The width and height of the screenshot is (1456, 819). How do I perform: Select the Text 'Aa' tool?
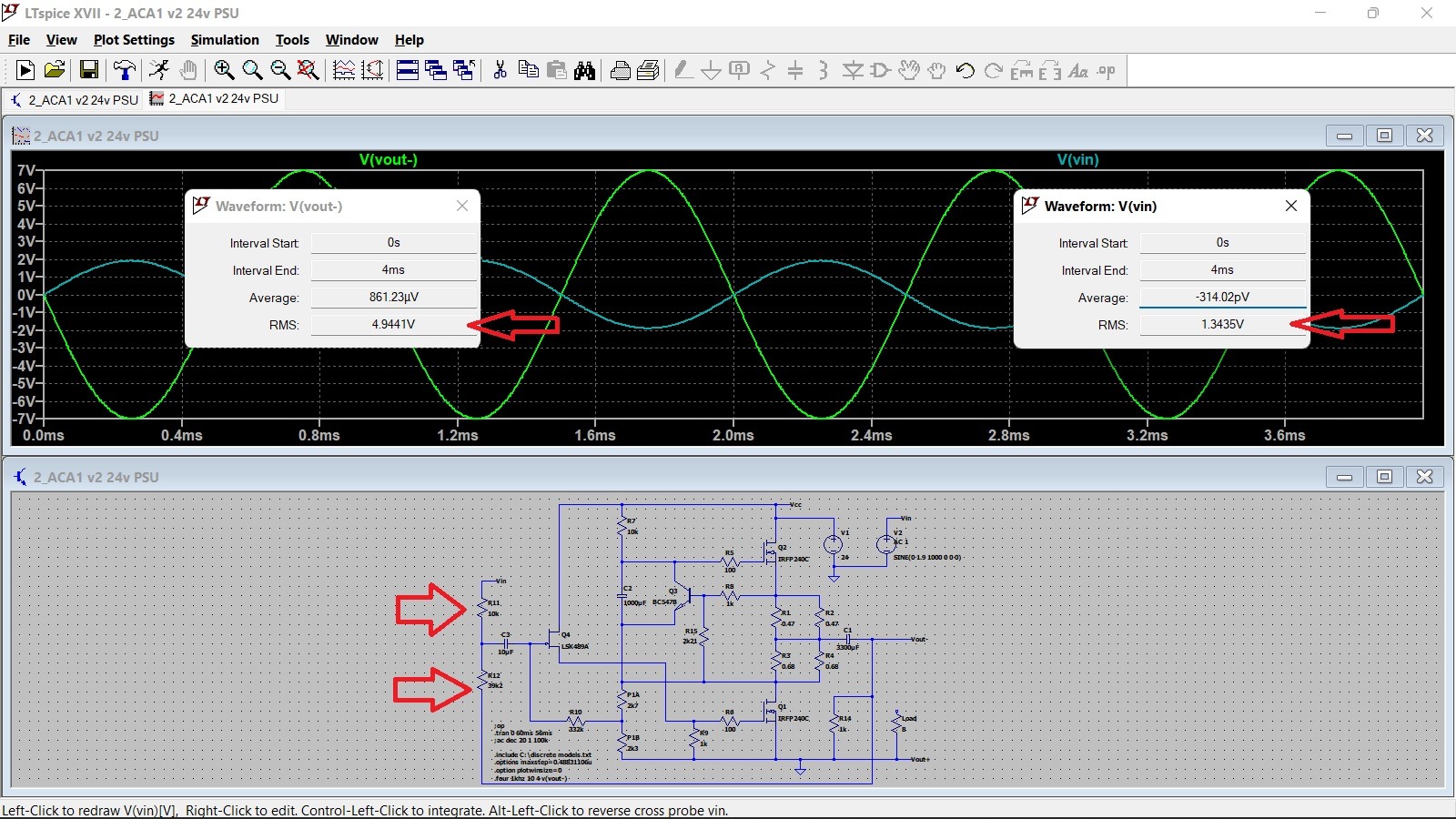[x=1078, y=70]
